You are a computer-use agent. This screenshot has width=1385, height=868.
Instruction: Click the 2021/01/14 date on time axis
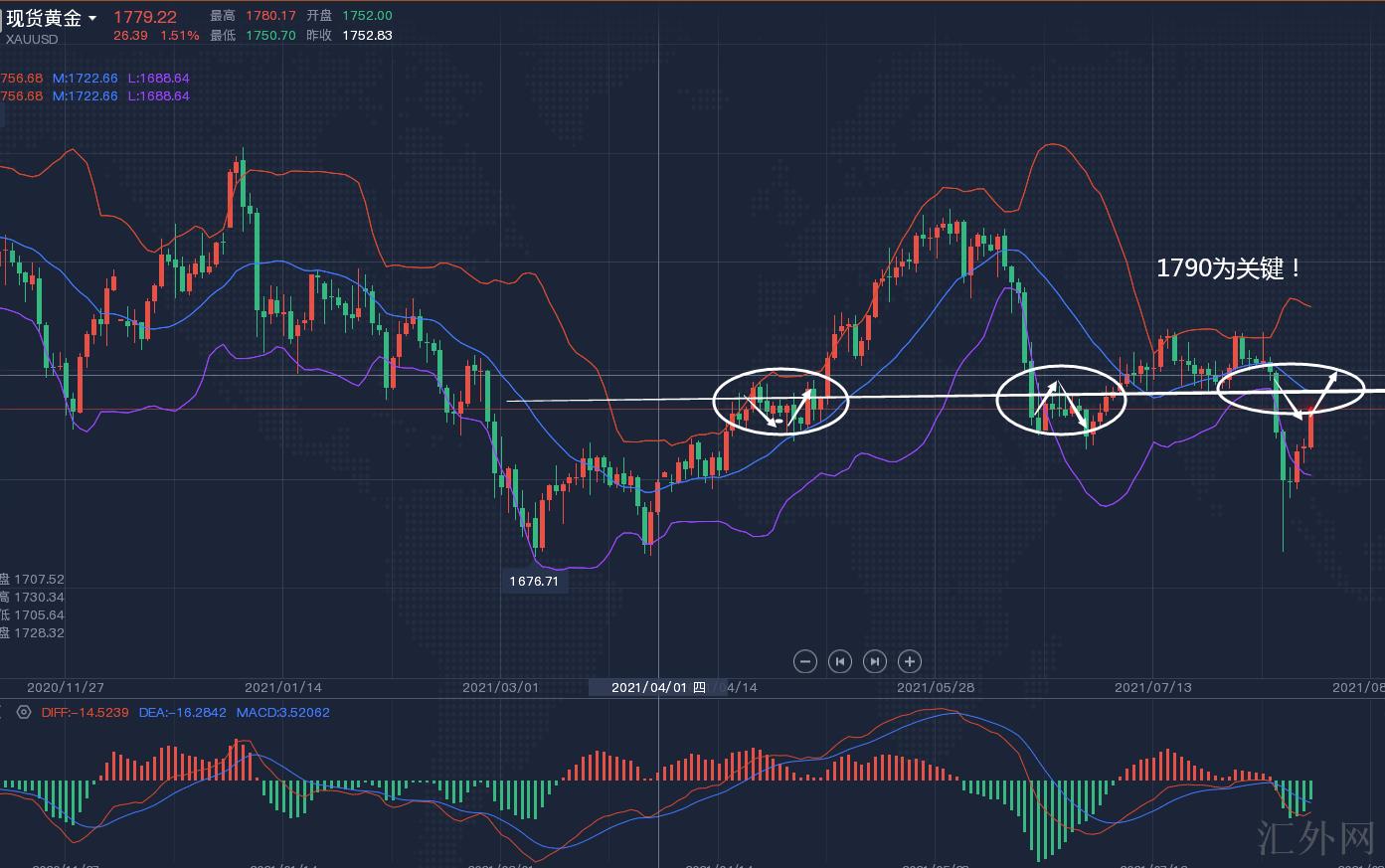point(283,687)
